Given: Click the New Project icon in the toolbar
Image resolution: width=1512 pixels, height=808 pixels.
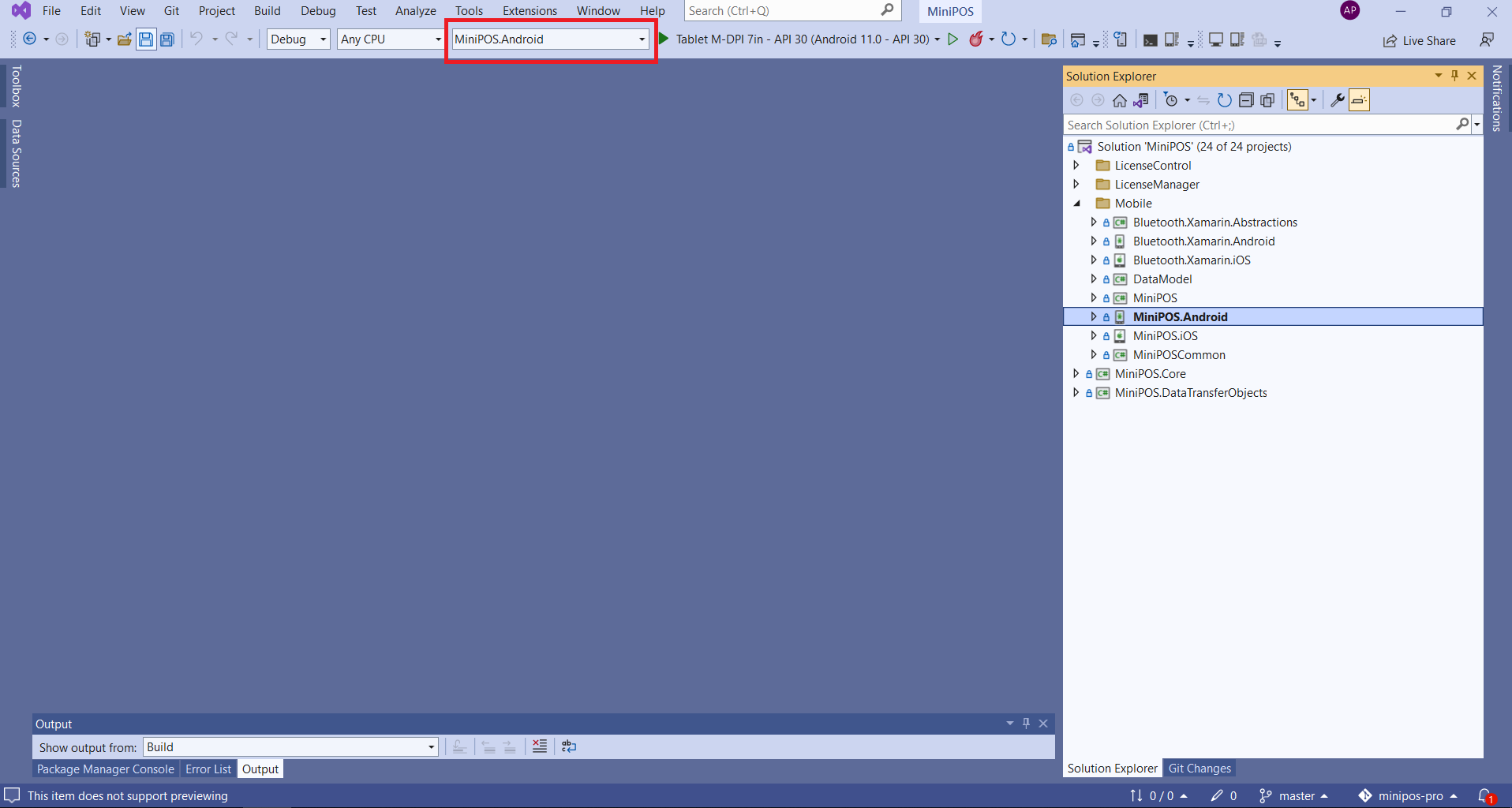Looking at the screenshot, I should click(93, 39).
